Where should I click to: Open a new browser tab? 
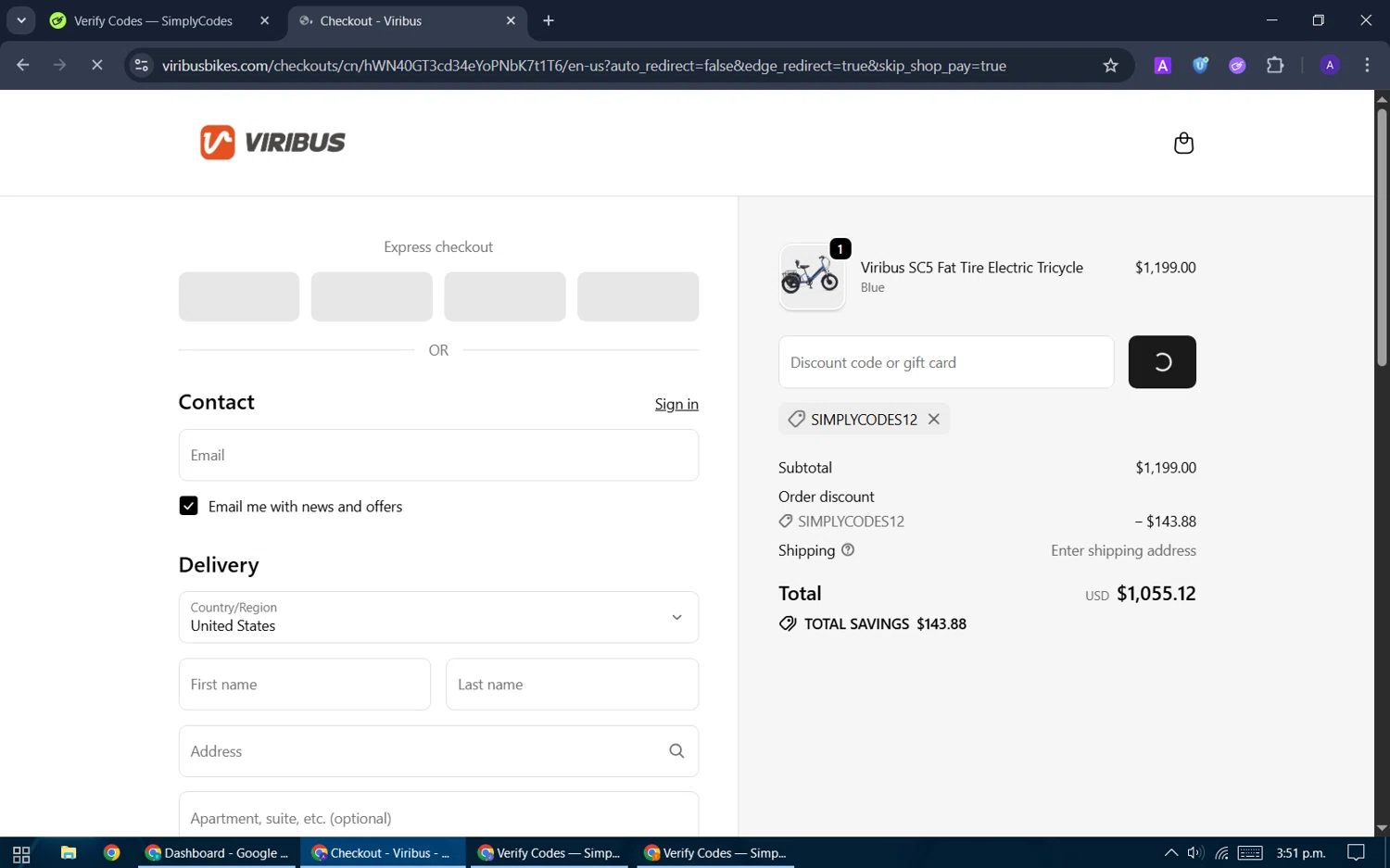[x=549, y=20]
